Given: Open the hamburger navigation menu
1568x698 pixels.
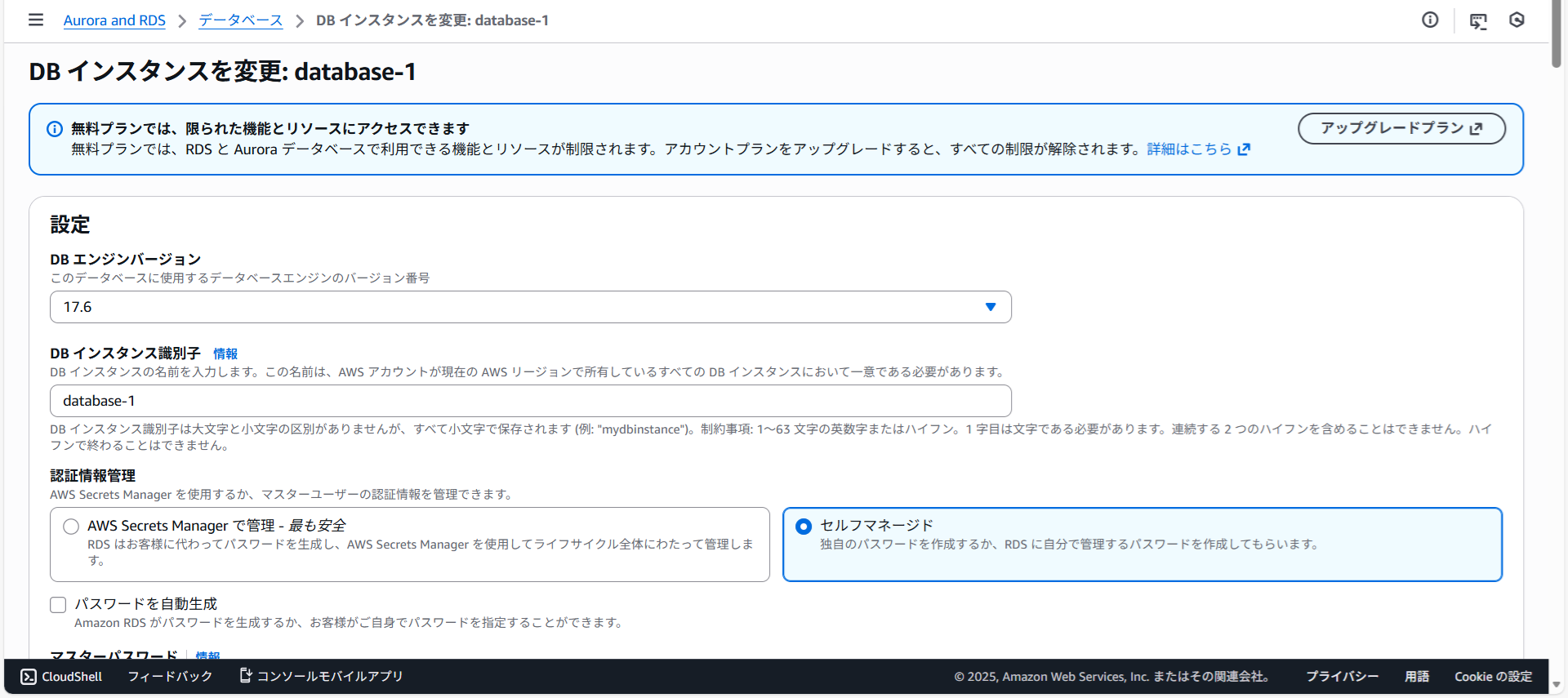Looking at the screenshot, I should point(36,20).
